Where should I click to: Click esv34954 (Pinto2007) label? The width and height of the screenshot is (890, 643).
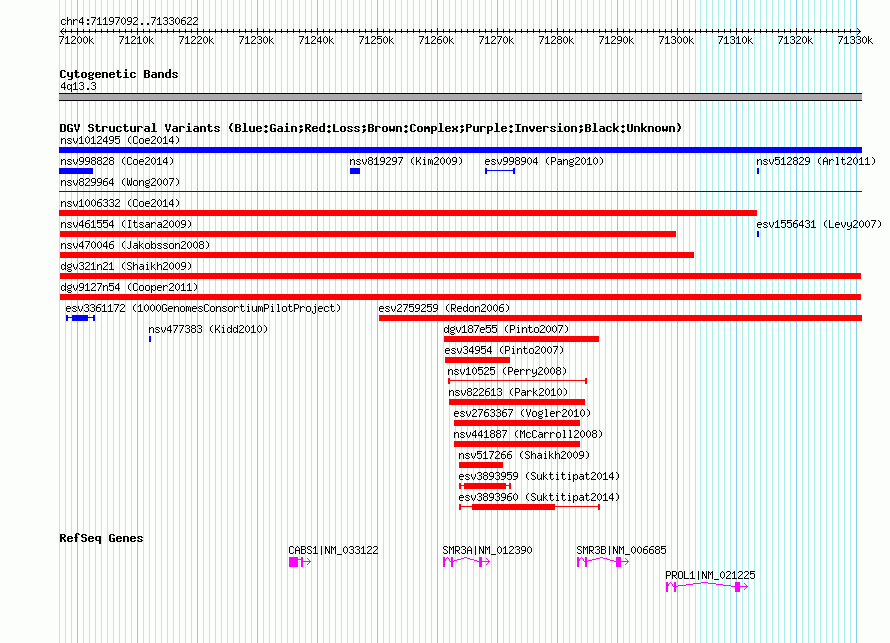504,350
